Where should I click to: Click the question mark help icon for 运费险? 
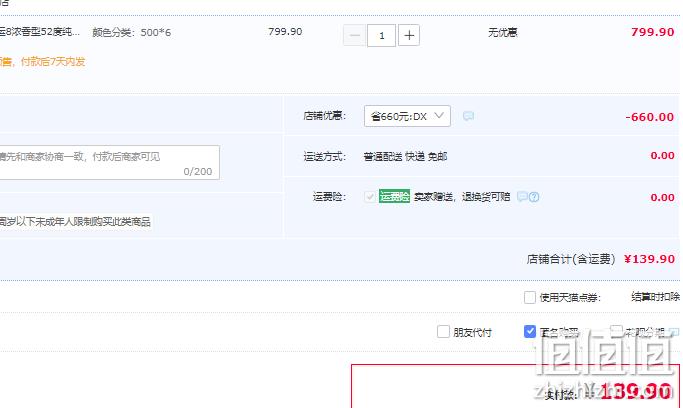pos(534,197)
